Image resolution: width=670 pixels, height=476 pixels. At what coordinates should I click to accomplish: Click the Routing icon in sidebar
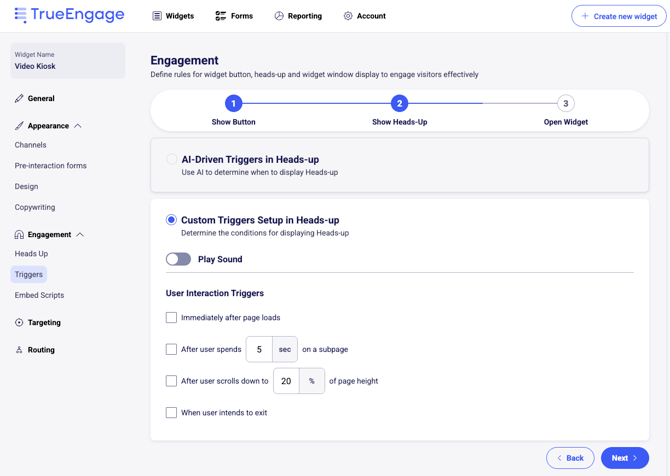tap(19, 350)
